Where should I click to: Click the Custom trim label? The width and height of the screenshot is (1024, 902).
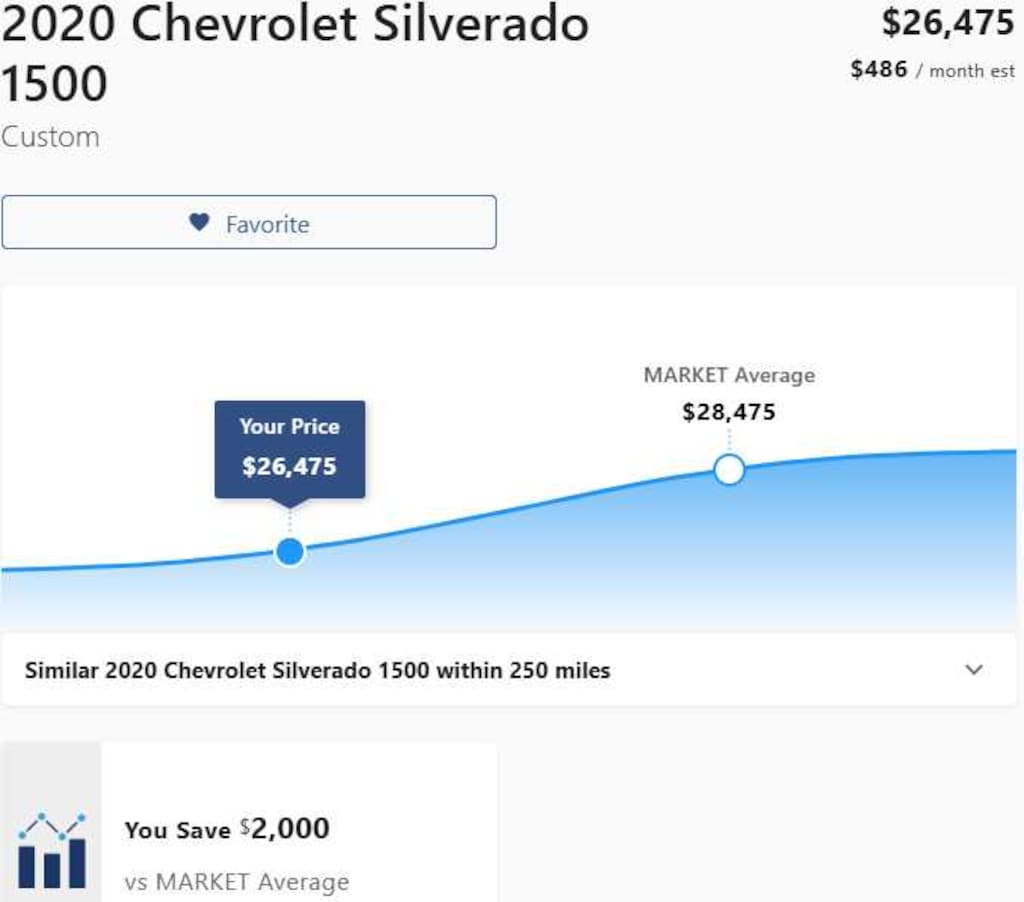click(x=50, y=137)
